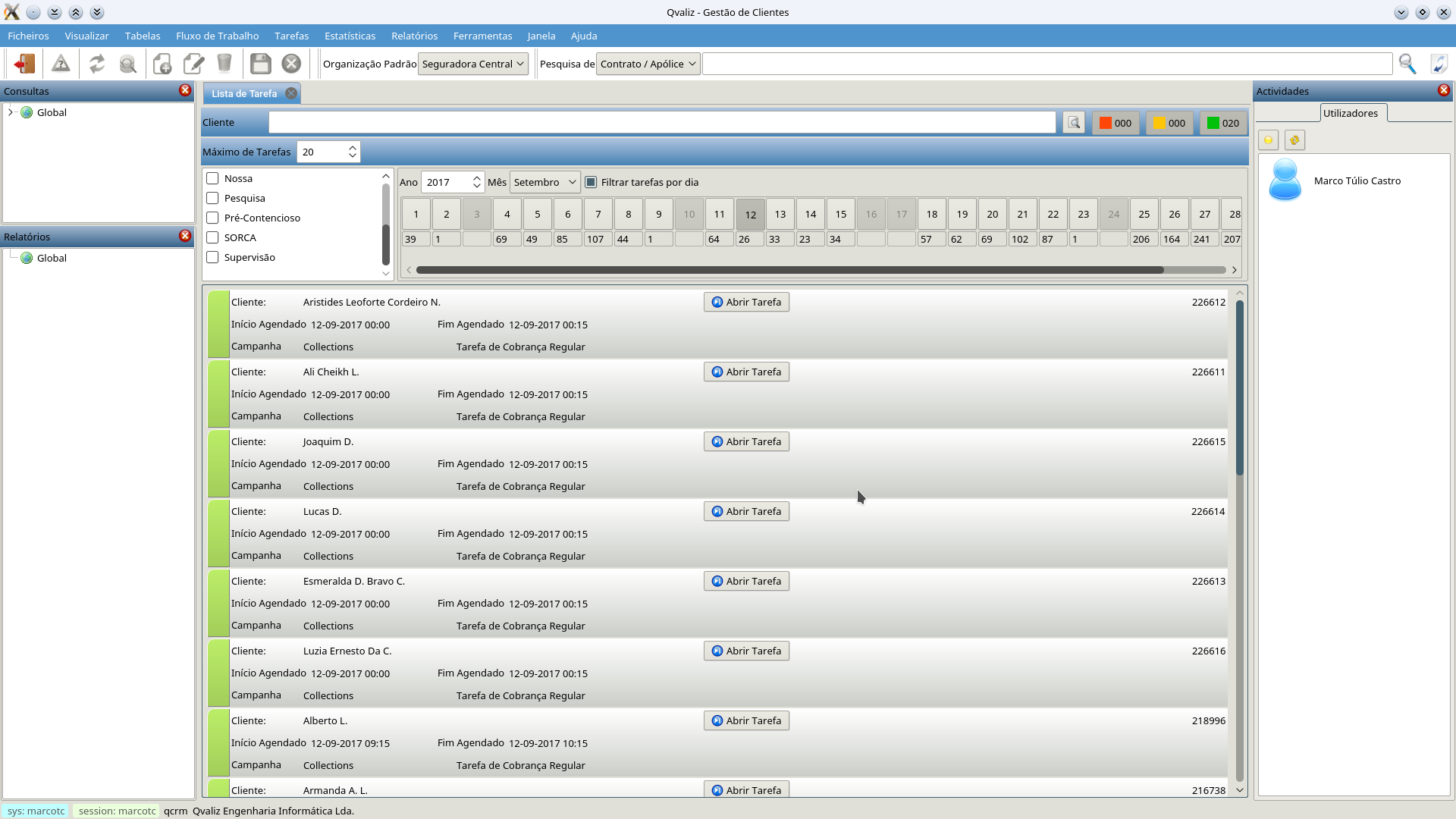Select day 25 in the calendar

[1144, 214]
